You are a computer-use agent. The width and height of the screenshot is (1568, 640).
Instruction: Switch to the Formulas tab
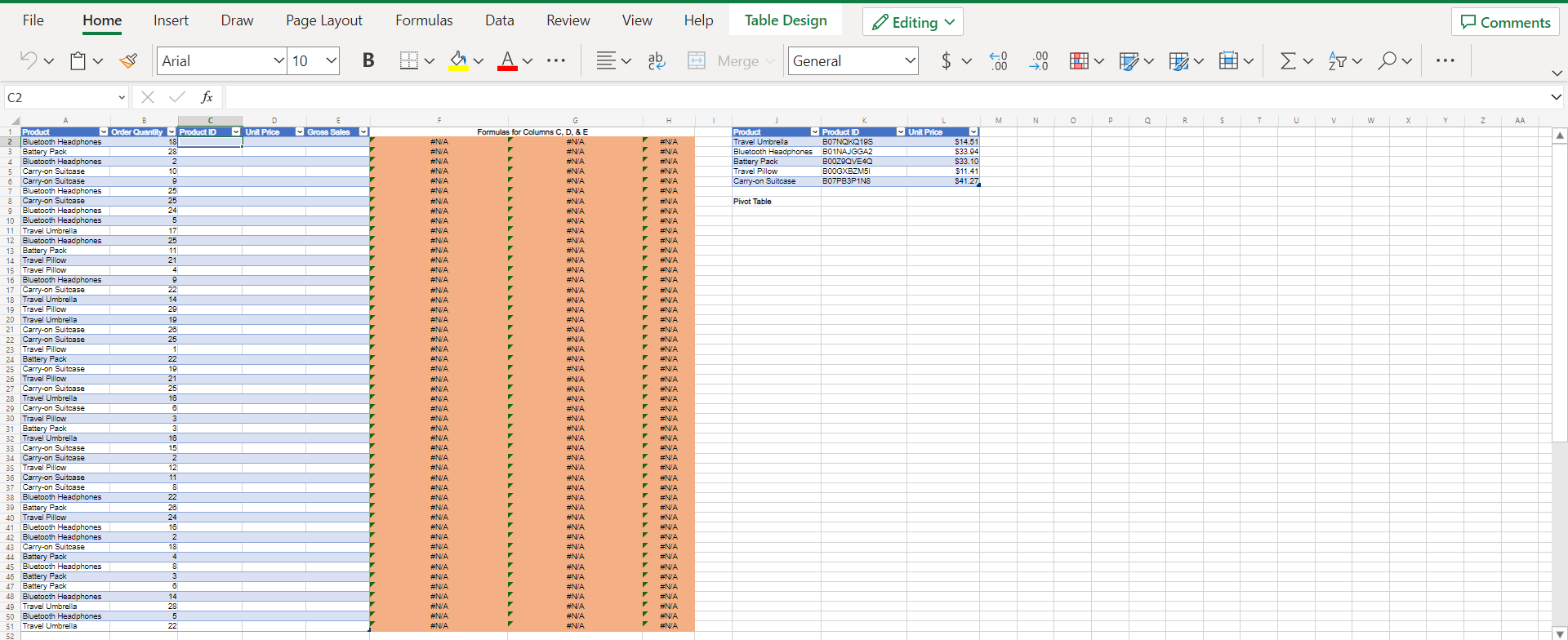pos(424,20)
